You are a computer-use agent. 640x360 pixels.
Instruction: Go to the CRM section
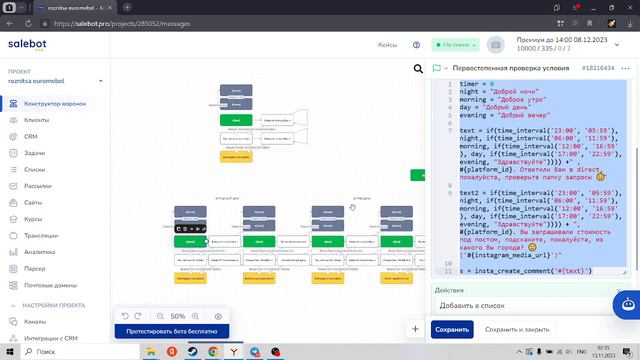pos(31,136)
